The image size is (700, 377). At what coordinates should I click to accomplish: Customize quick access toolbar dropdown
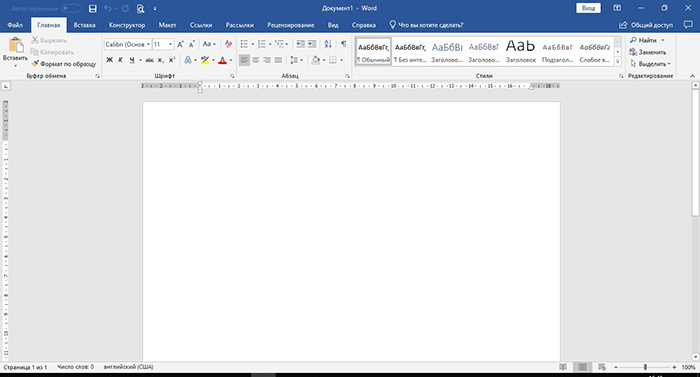coord(155,8)
